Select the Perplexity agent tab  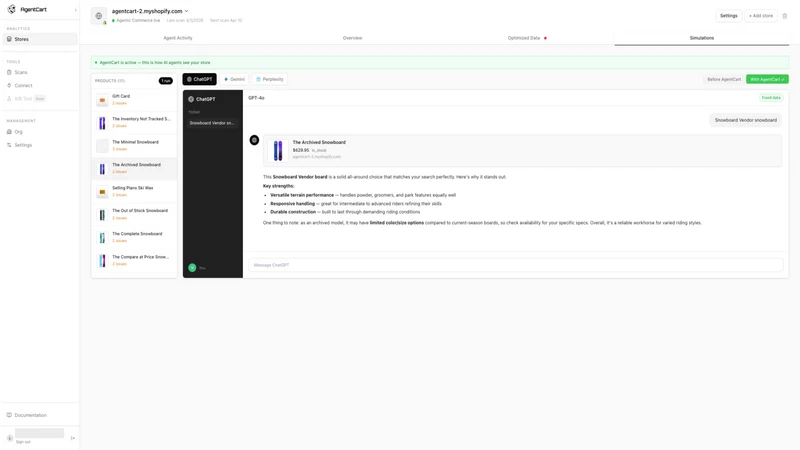270,79
